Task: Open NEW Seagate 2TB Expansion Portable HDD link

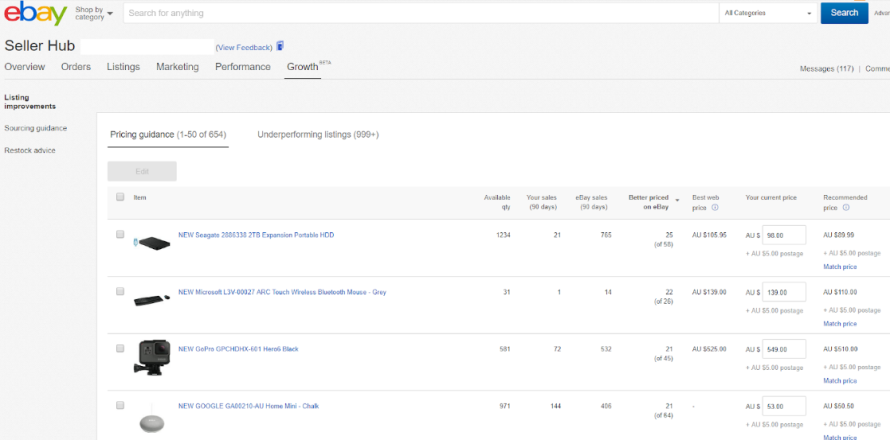Action: click(256, 235)
